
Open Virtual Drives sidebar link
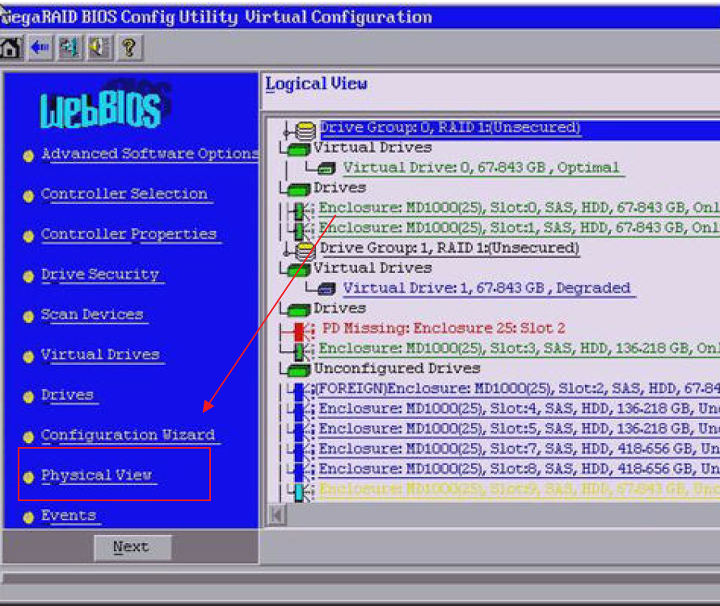pyautogui.click(x=101, y=355)
